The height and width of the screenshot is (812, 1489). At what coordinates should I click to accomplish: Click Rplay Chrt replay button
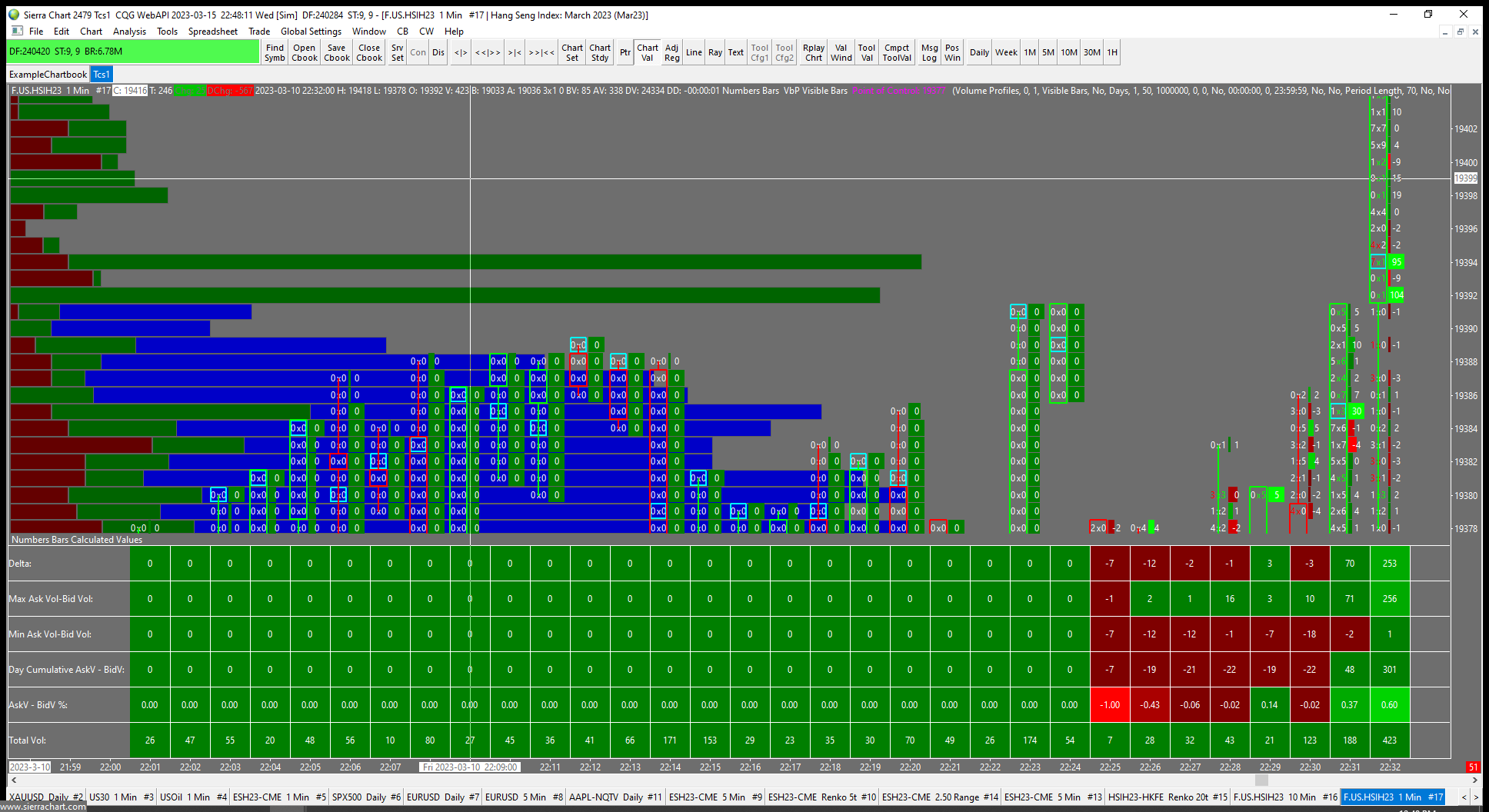point(814,52)
